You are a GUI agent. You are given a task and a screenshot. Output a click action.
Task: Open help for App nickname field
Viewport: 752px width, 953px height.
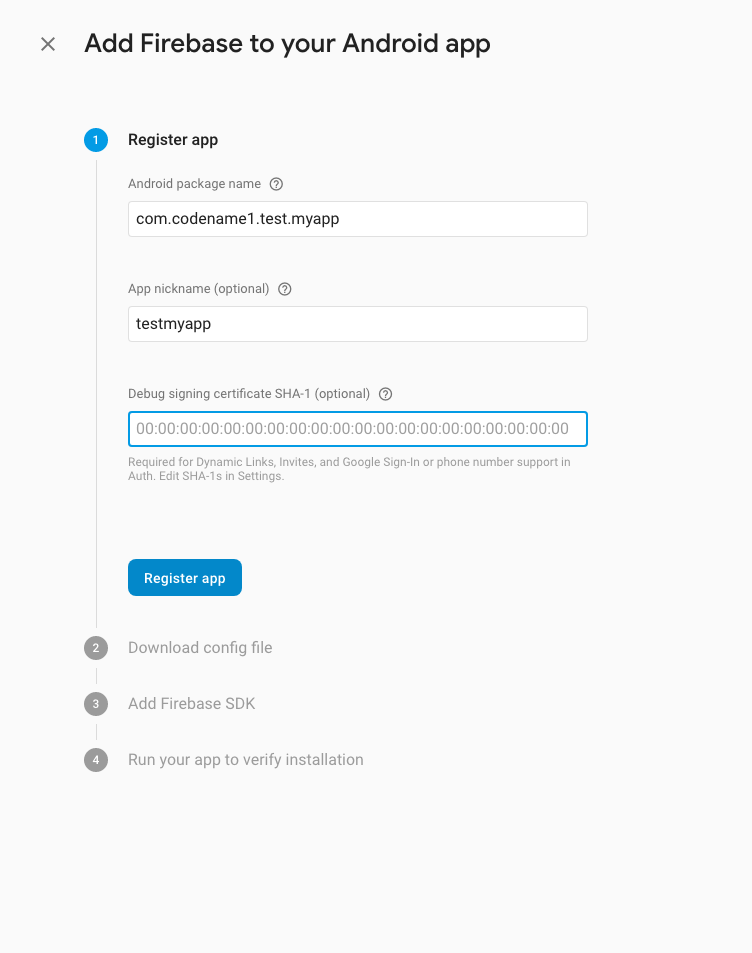[x=284, y=289]
